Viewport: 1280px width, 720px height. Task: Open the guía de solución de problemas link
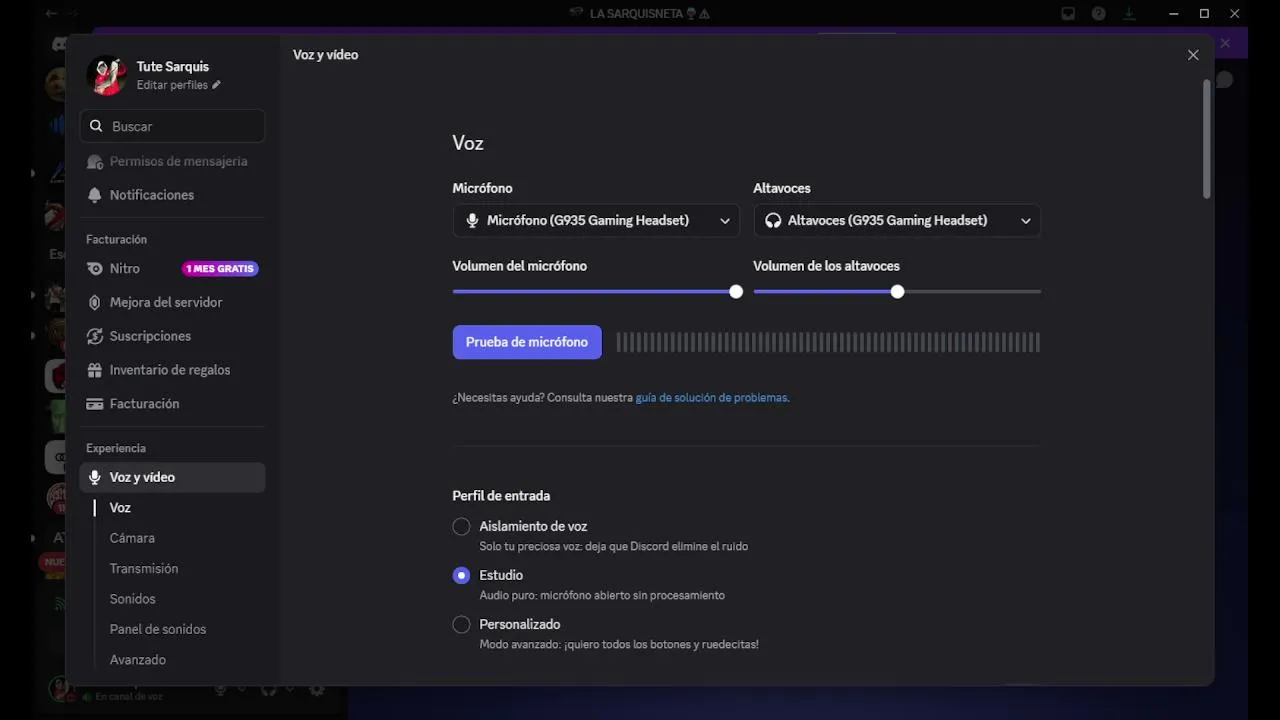pos(711,398)
